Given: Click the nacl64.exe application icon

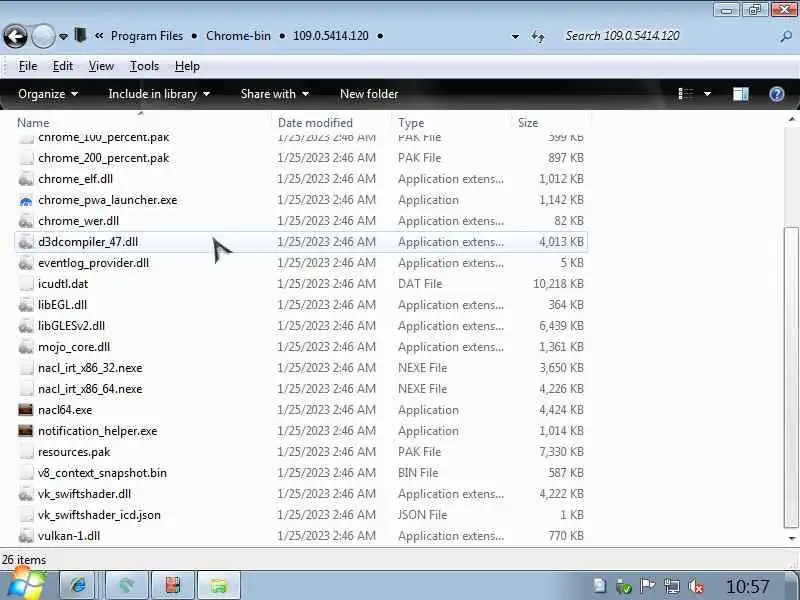Looking at the screenshot, I should point(26,410).
